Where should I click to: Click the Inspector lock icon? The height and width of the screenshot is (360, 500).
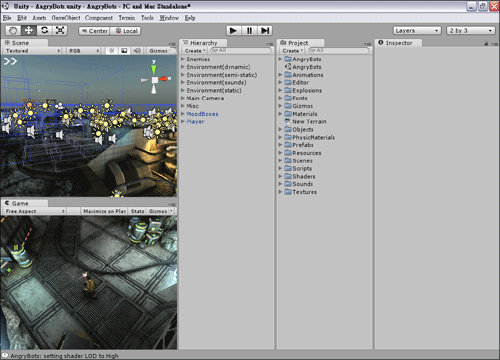click(x=486, y=43)
